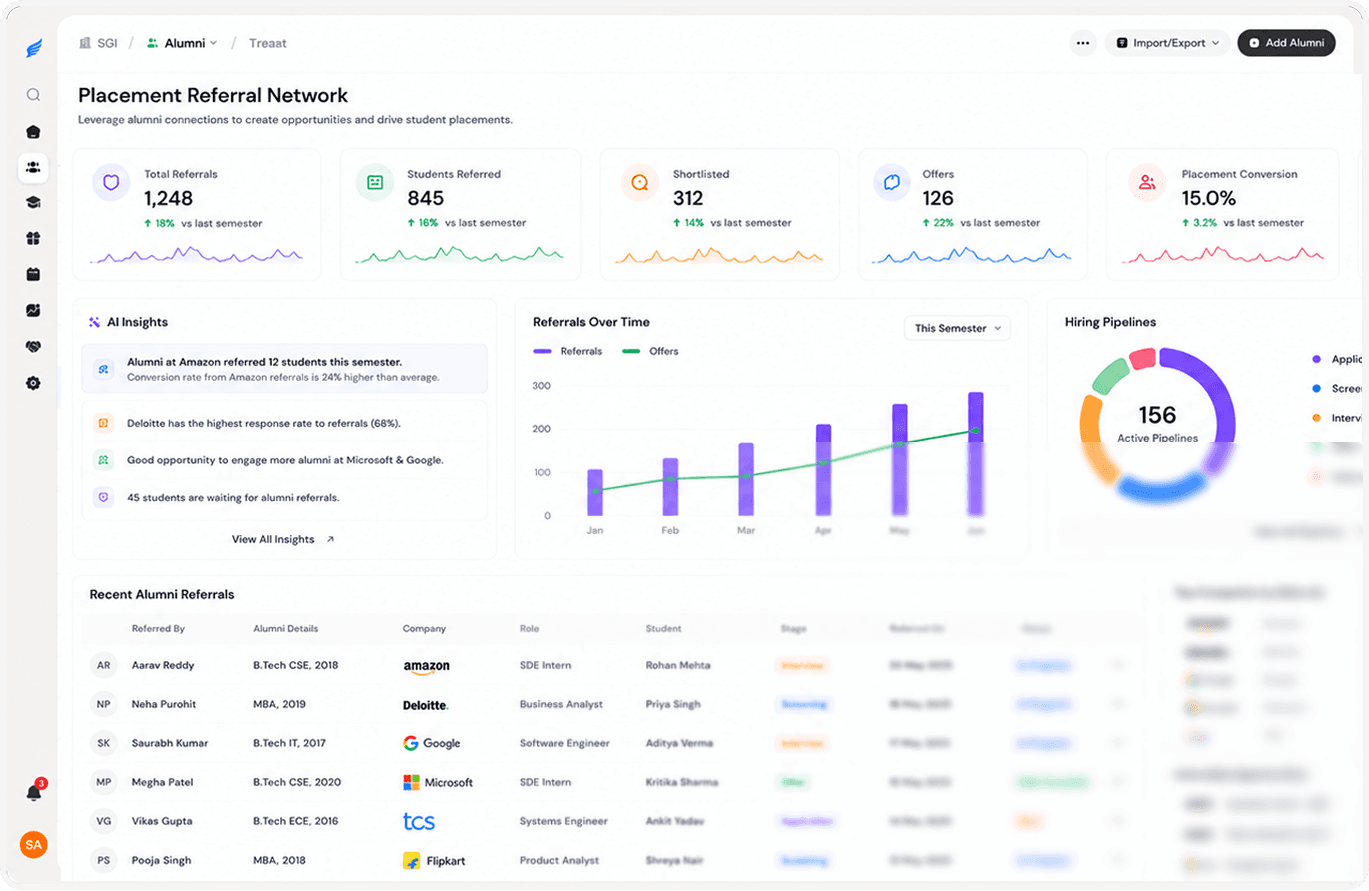
Task: Open the Aarav Reddy referral row
Action: (613, 665)
